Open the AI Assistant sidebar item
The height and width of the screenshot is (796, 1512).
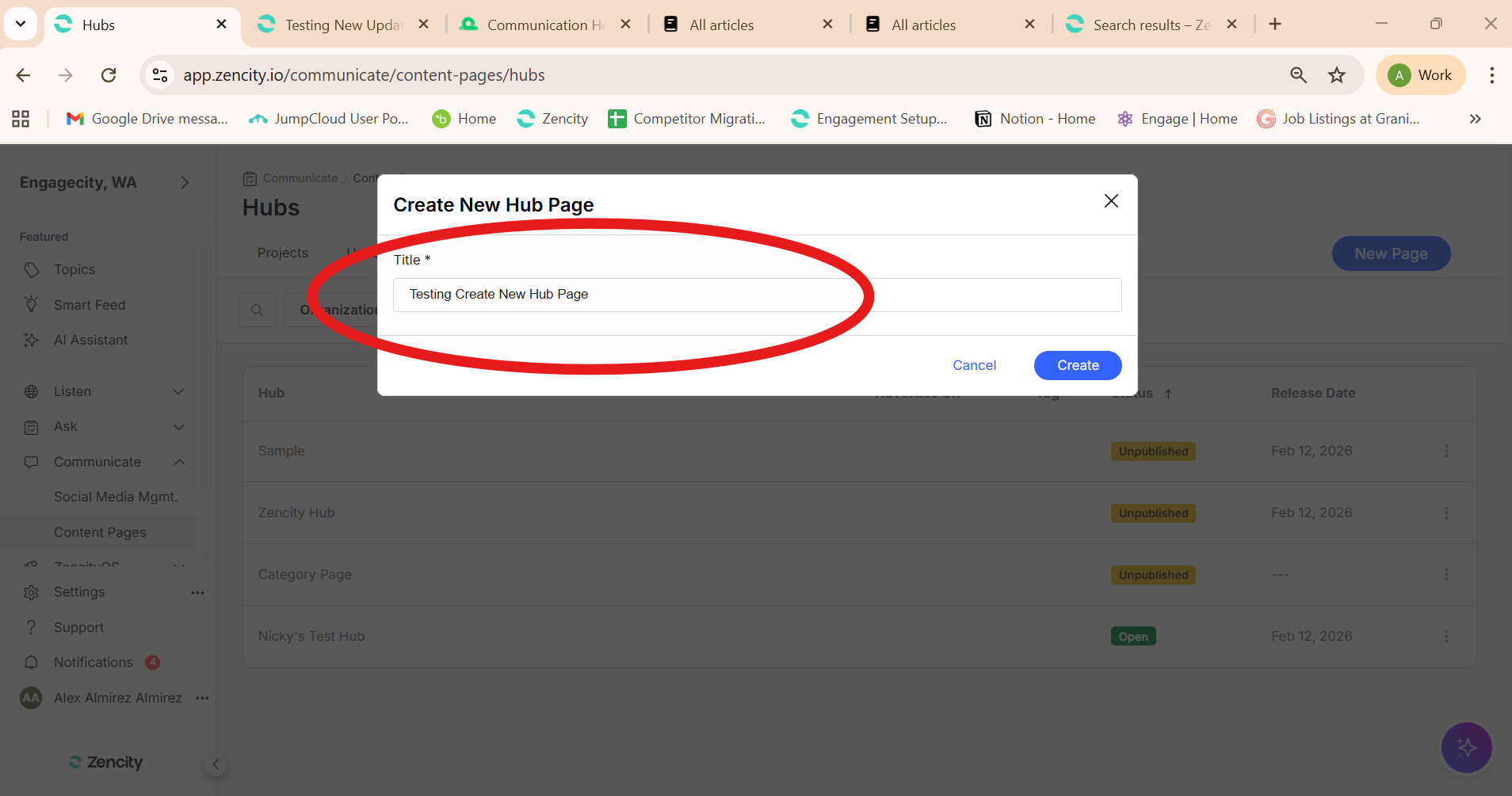point(90,340)
